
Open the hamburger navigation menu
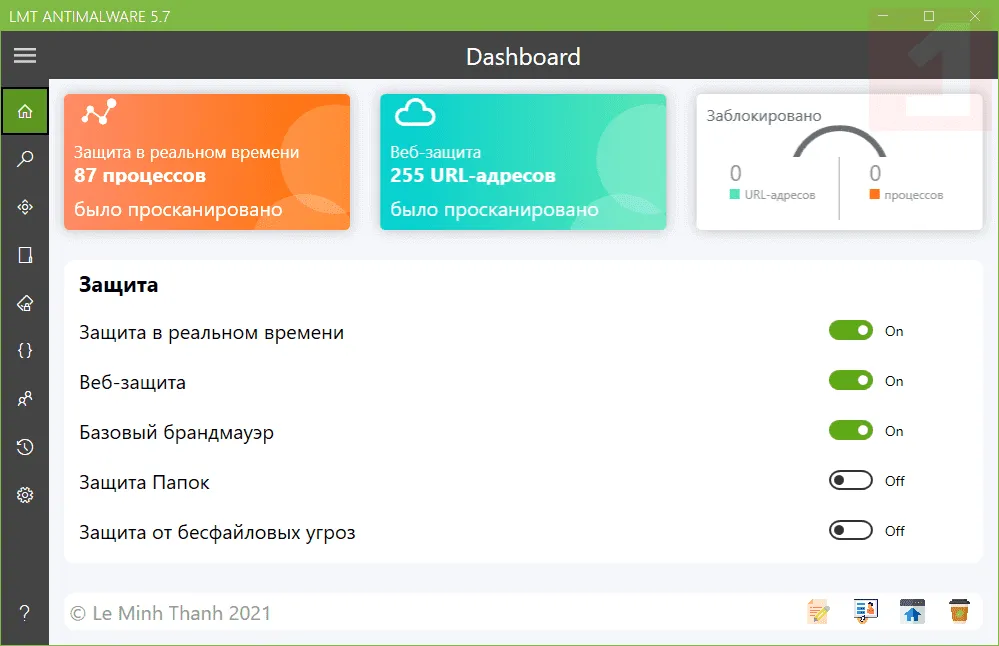tap(25, 55)
